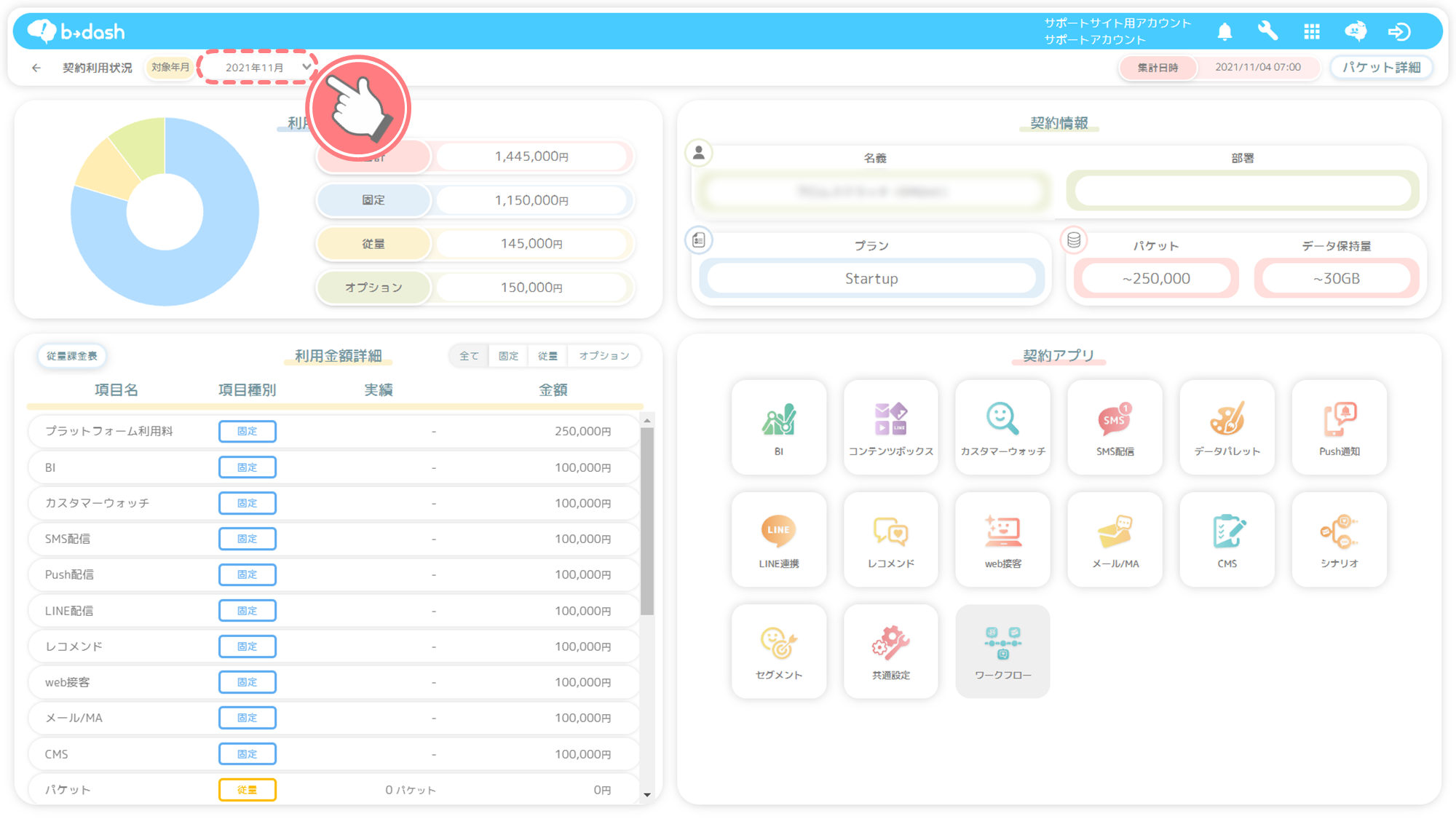Click the カスタマーウォッチ row name
This screenshot has height=819, width=1456.
tap(97, 503)
